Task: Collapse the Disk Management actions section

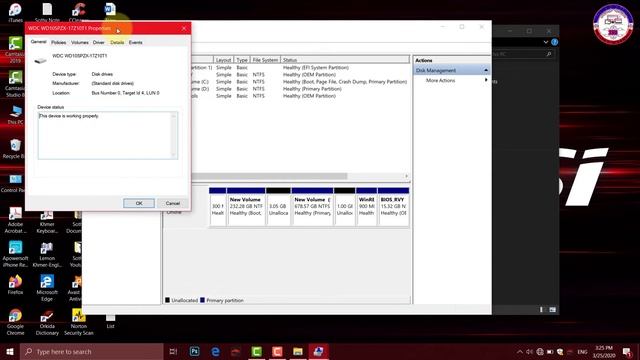Action: [x=486, y=70]
